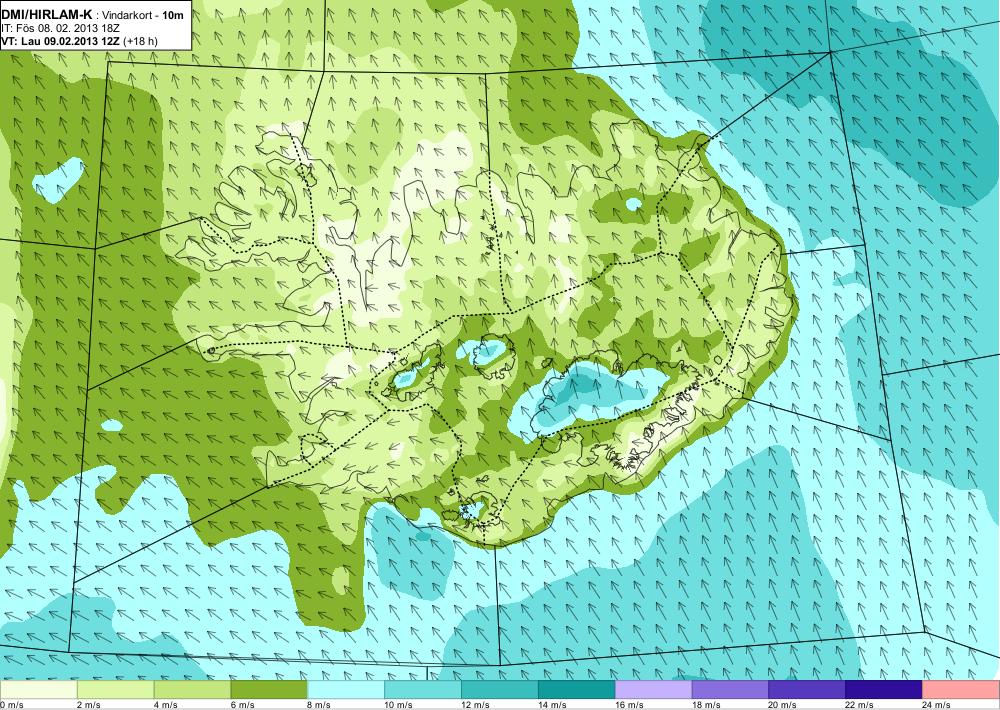Click the dark green 6–8 m/s legend swatch

269,690
